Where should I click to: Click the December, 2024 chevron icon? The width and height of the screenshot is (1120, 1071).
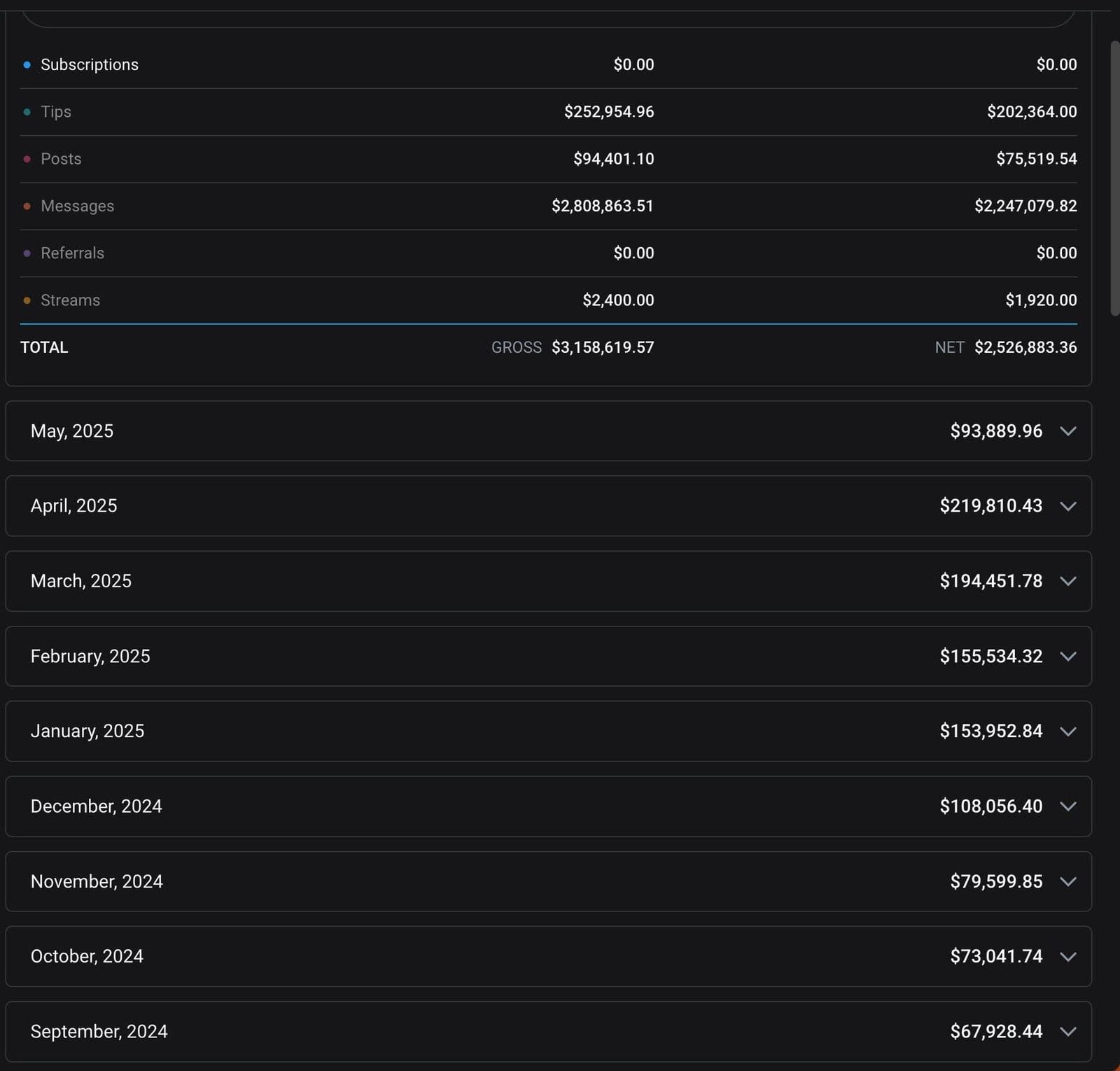pos(1067,806)
